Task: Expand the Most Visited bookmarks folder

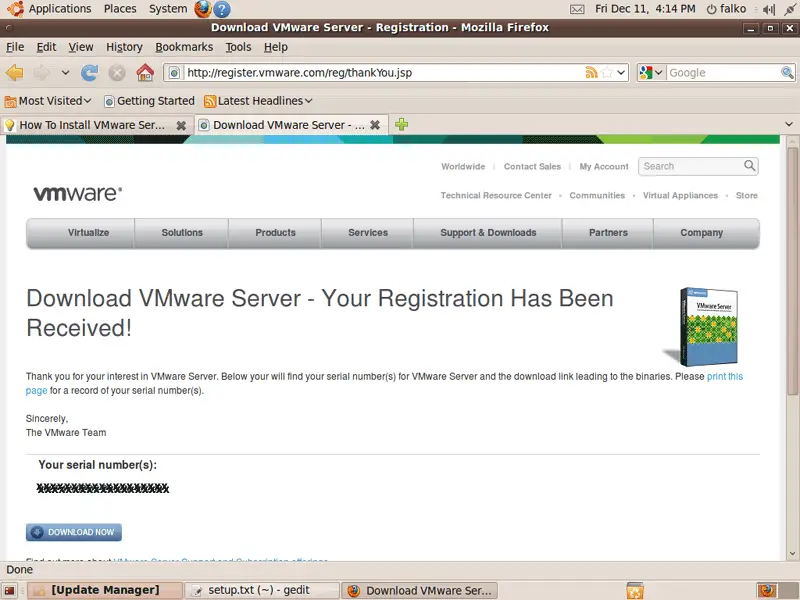Action: pos(48,101)
